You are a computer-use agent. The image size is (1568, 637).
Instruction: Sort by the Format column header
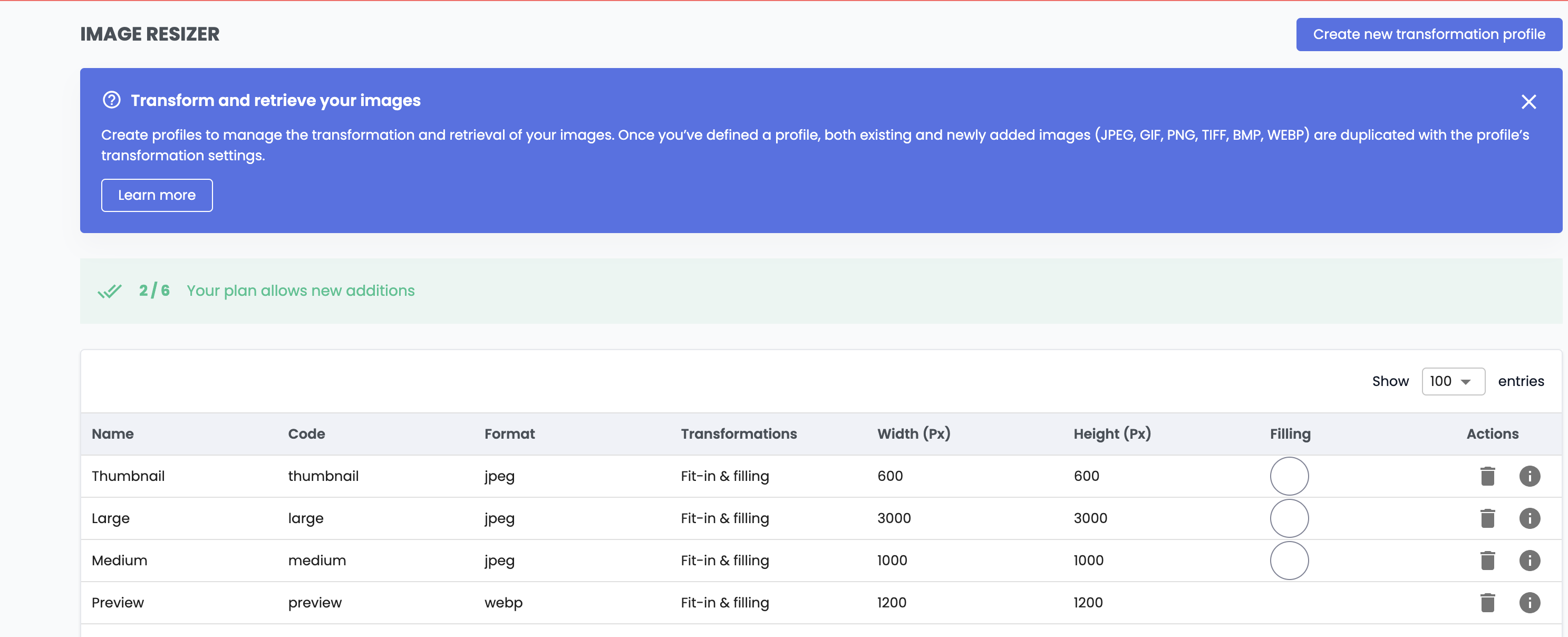tap(509, 433)
